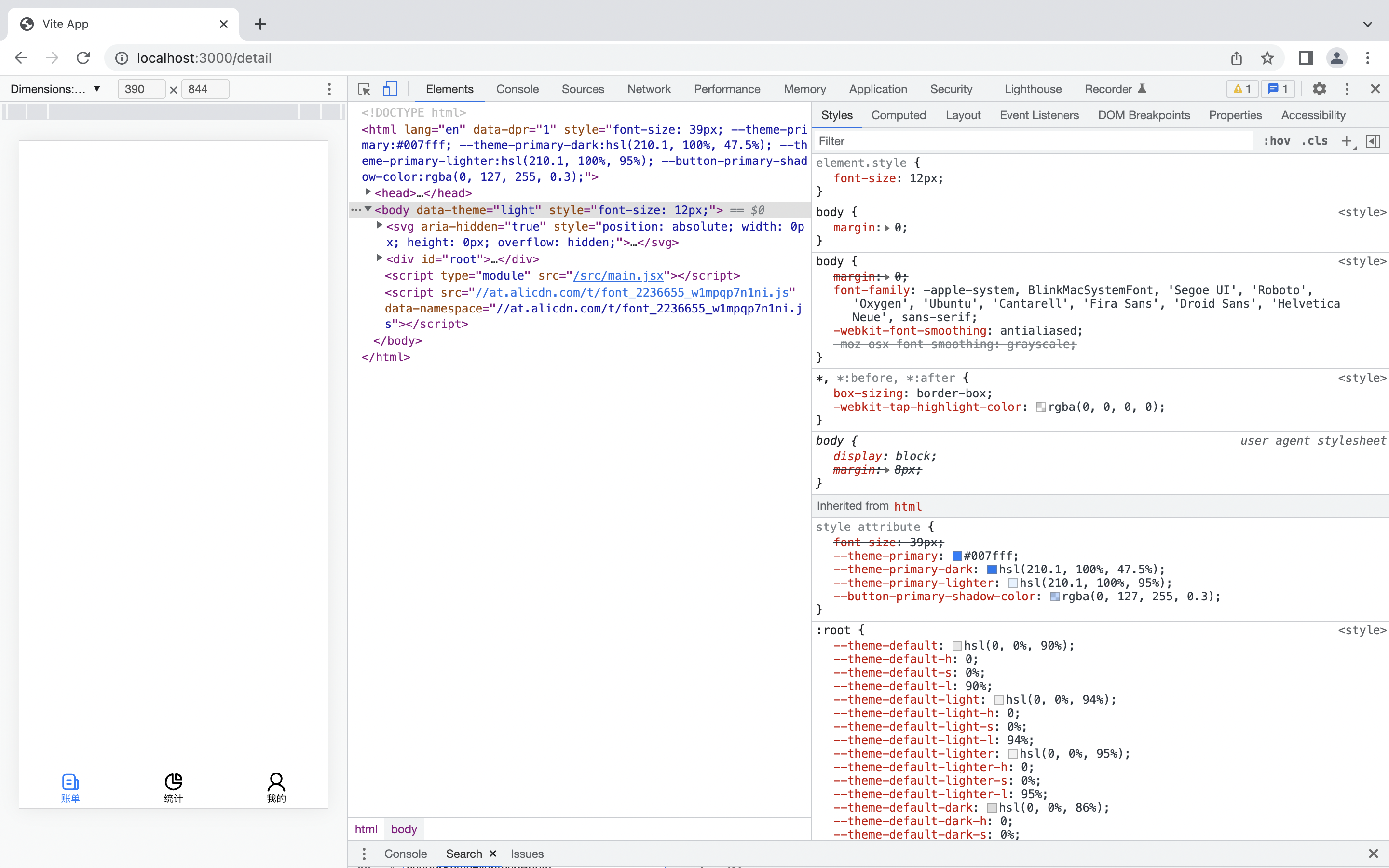Screen dimensions: 1389x868
Task: Open the drawer Console tab
Action: pos(405,854)
